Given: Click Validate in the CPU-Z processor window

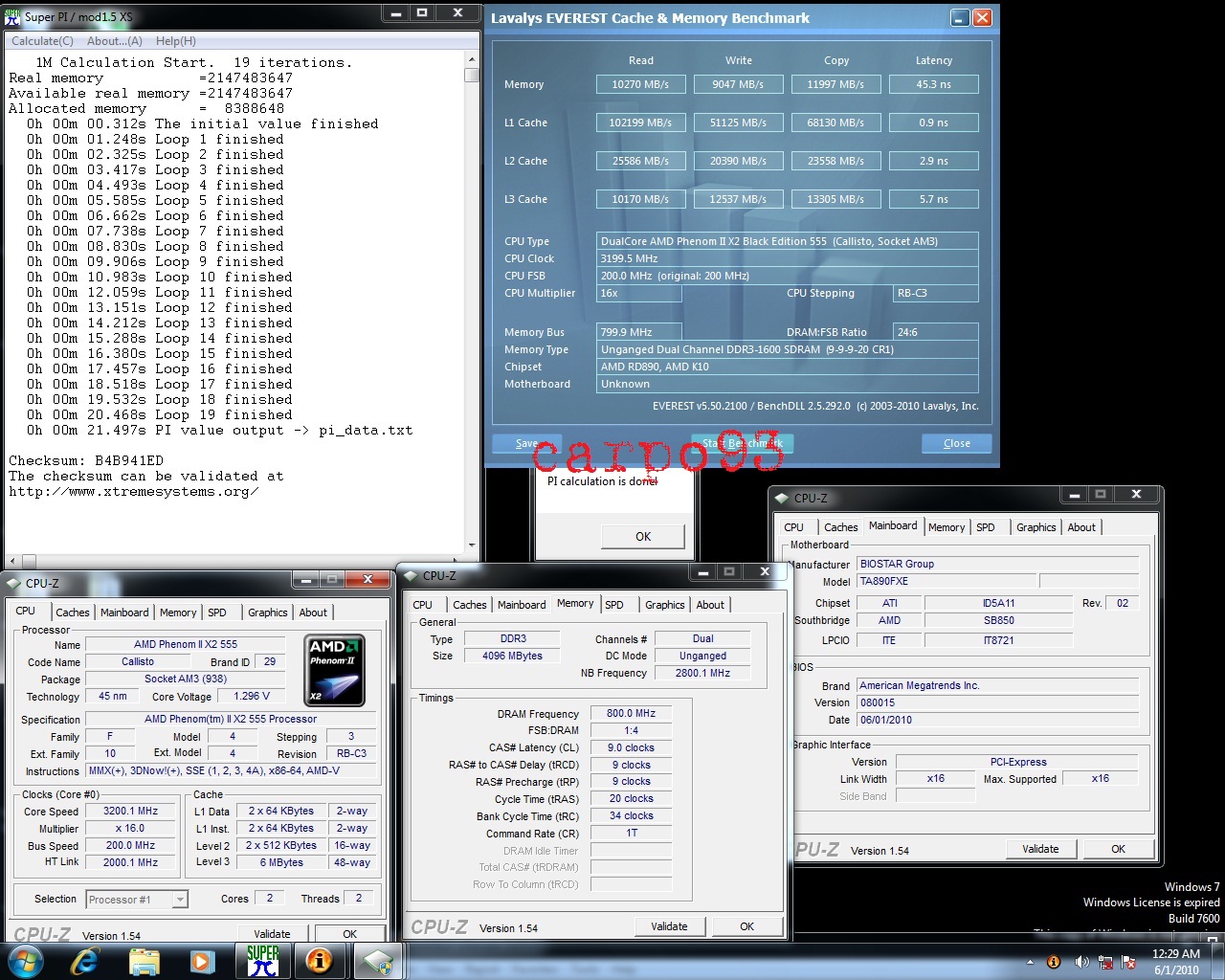Looking at the screenshot, I should [272, 934].
